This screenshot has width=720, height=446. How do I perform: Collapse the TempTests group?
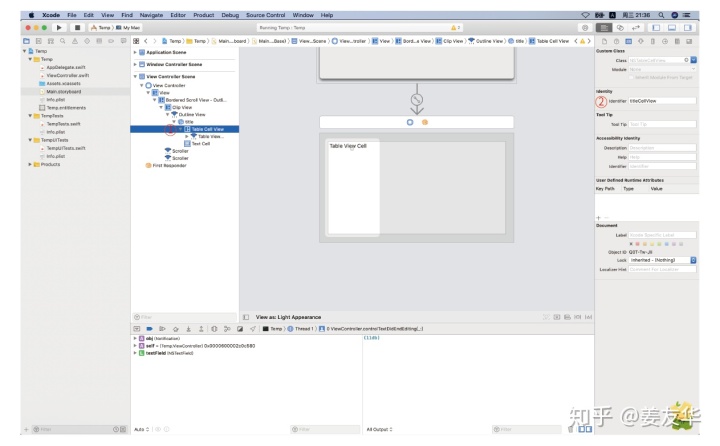point(30,116)
